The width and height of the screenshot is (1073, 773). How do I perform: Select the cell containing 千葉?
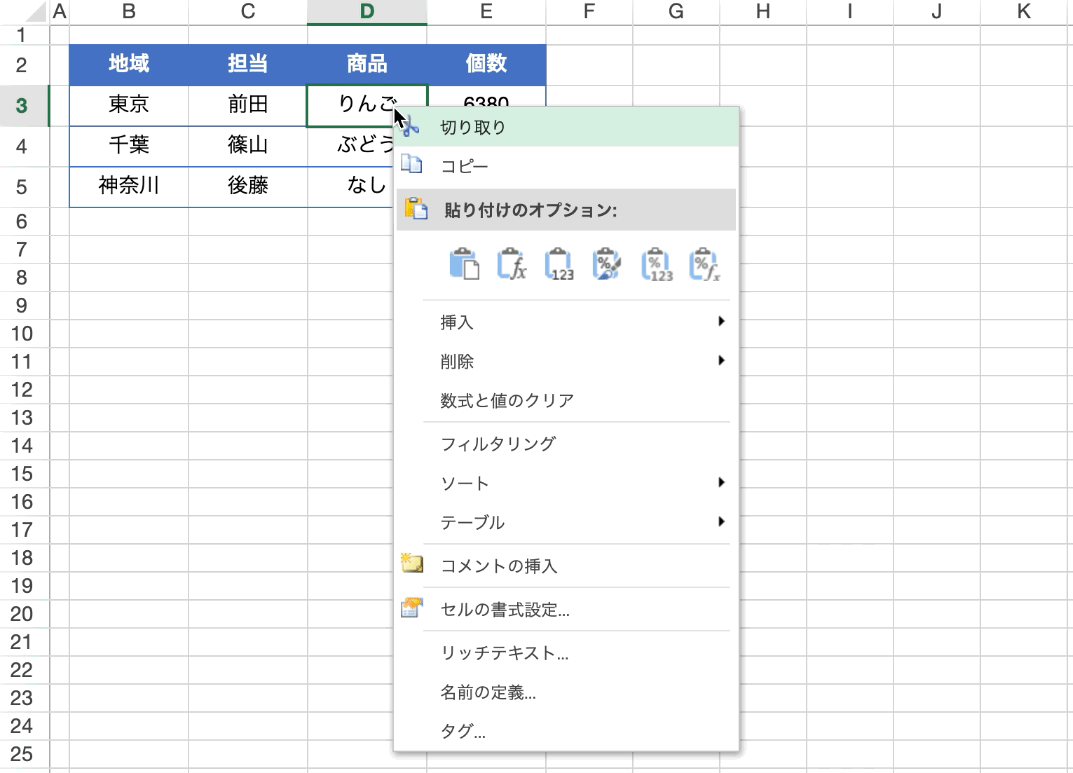pos(129,146)
